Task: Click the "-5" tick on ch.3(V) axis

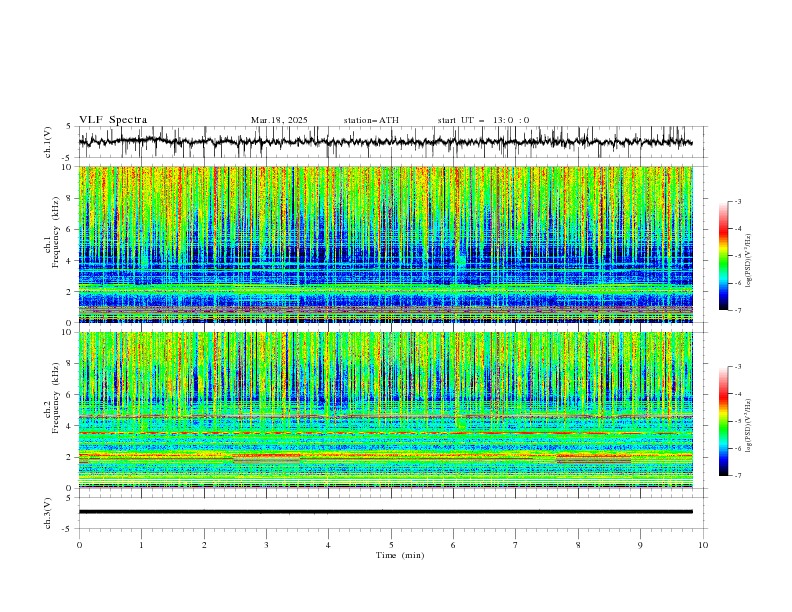Action: pyautogui.click(x=68, y=529)
